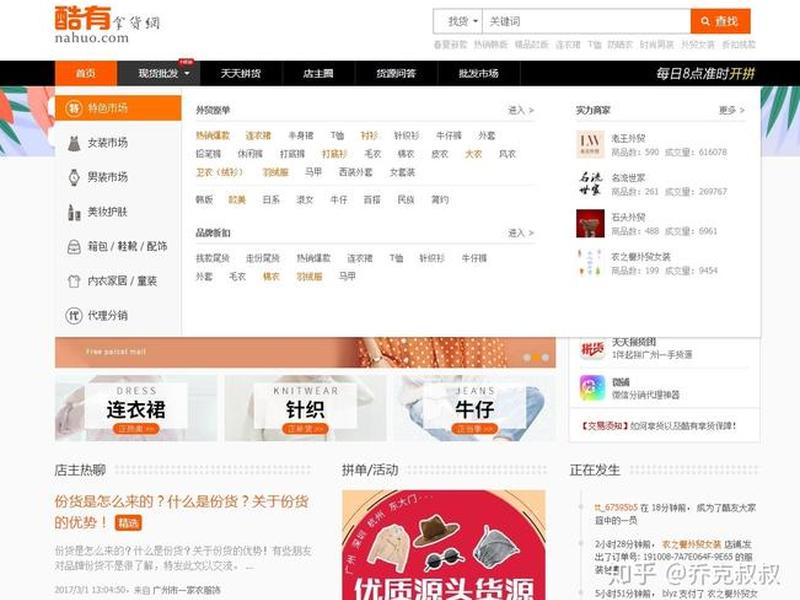Click the 卫衣（绒衫） category link
Image resolution: width=800 pixels, height=600 pixels.
click(220, 172)
